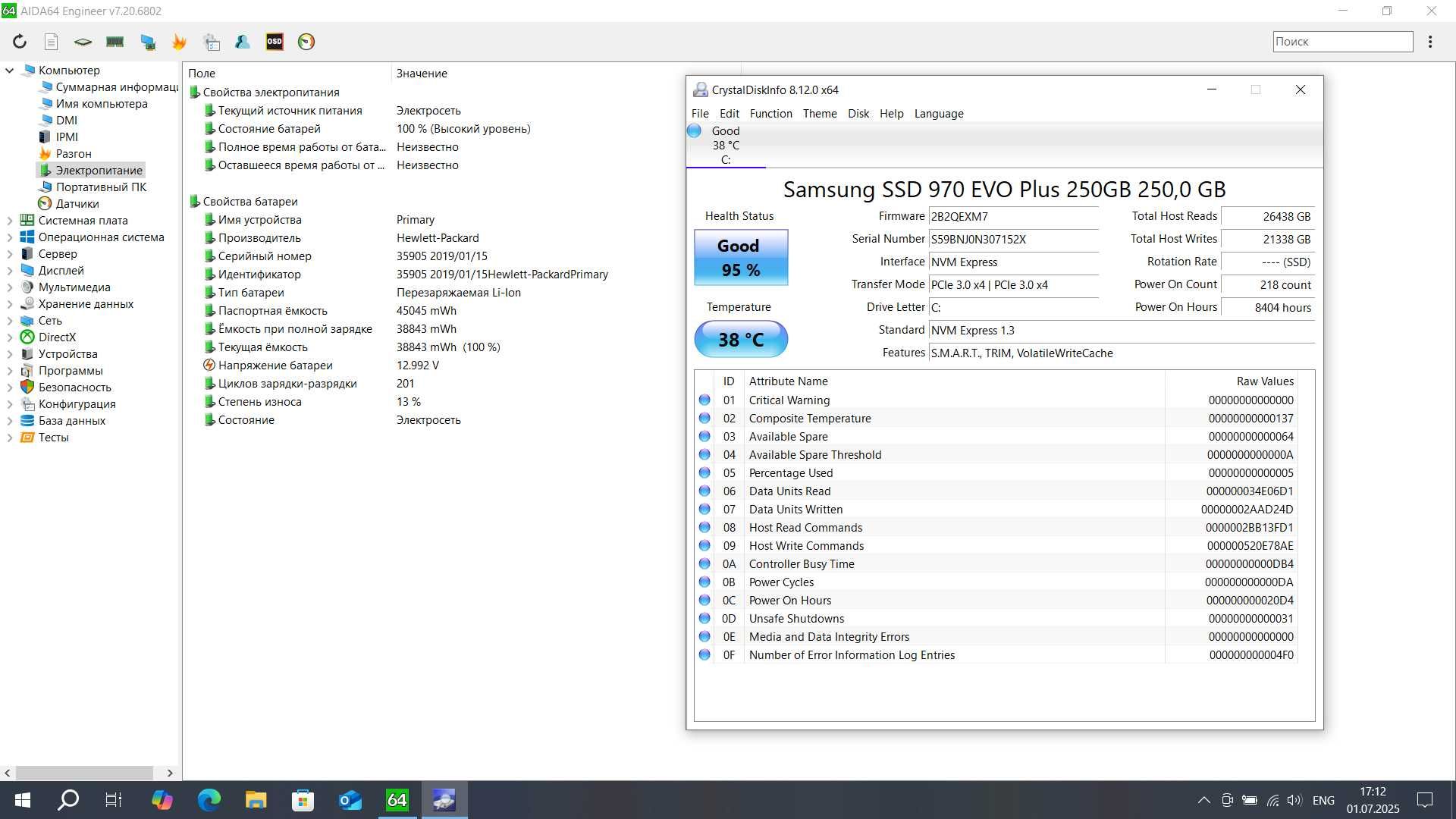Click the left sidebar horizontal scrollbar
Image resolution: width=1456 pixels, height=819 pixels.
(84, 773)
